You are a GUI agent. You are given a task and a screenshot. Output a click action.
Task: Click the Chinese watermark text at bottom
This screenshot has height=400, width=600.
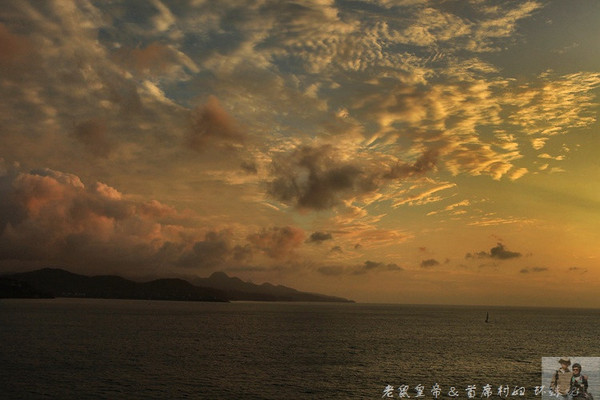(460, 391)
